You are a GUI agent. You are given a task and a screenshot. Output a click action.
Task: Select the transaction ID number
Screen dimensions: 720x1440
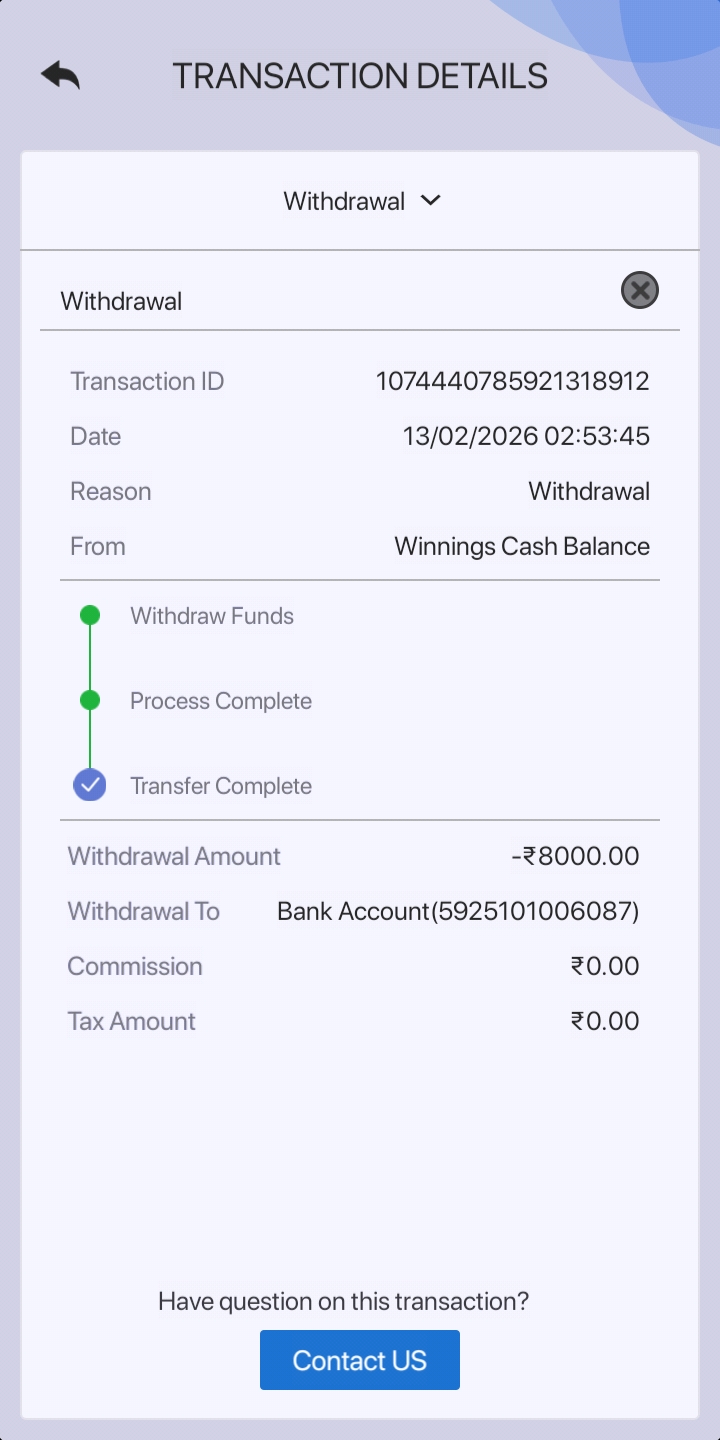512,381
